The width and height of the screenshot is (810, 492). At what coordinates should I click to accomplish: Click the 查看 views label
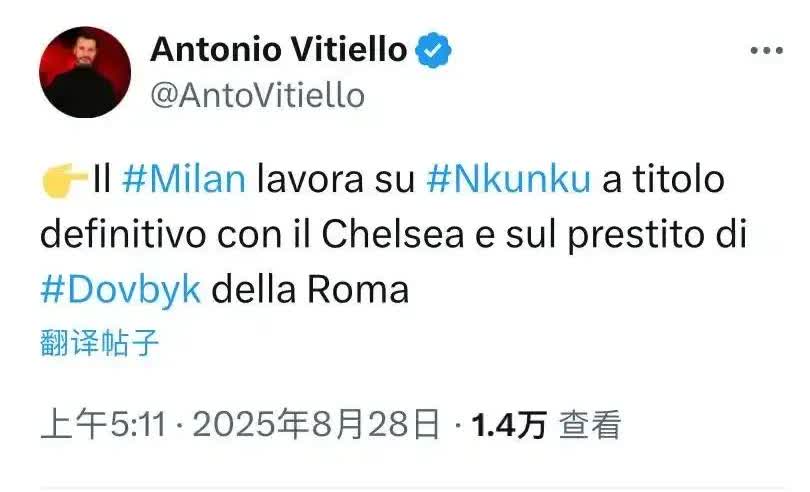590,426
